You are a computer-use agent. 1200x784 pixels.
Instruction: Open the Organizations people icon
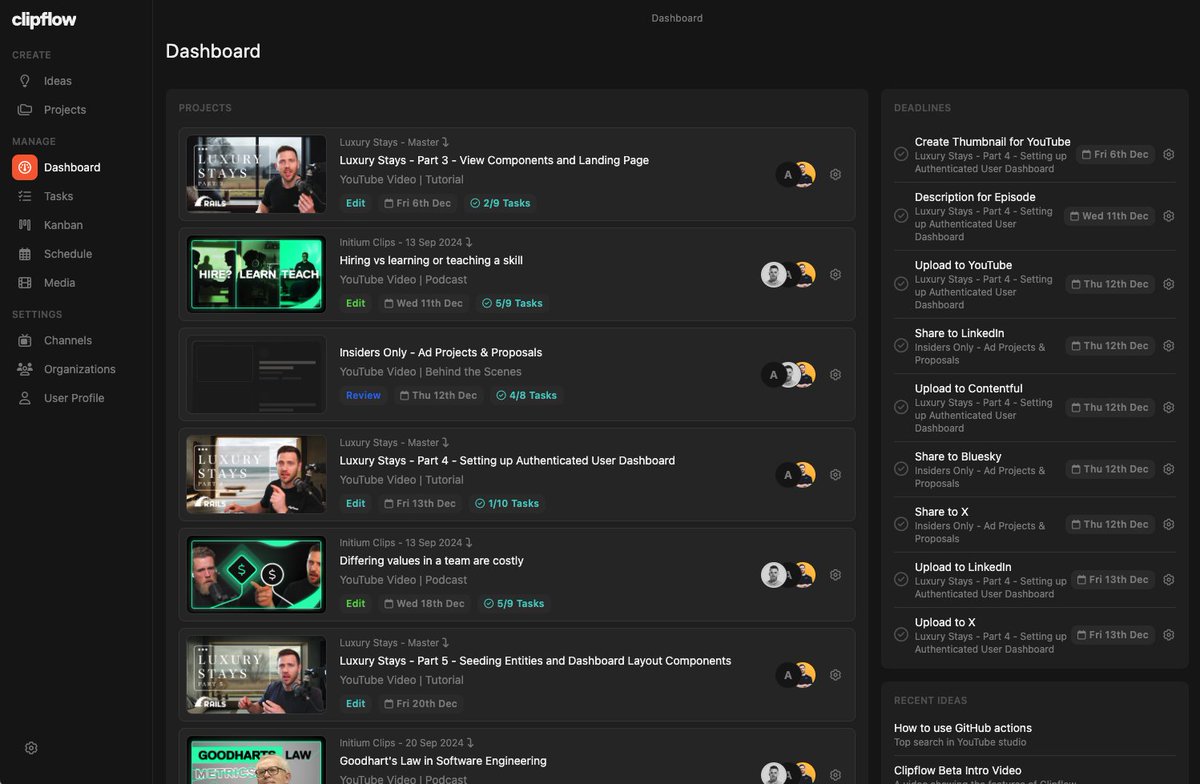tap(25, 369)
